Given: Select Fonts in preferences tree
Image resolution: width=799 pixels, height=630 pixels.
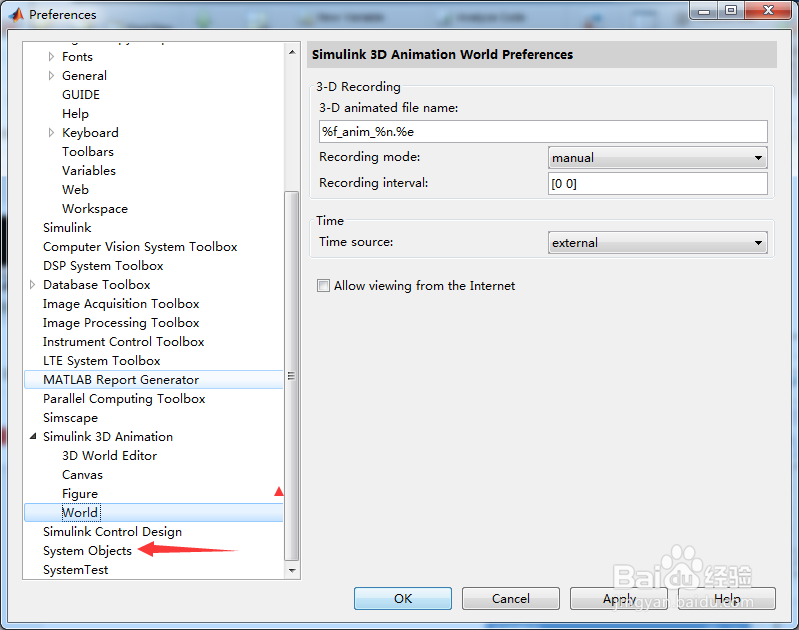Looking at the screenshot, I should coord(77,57).
